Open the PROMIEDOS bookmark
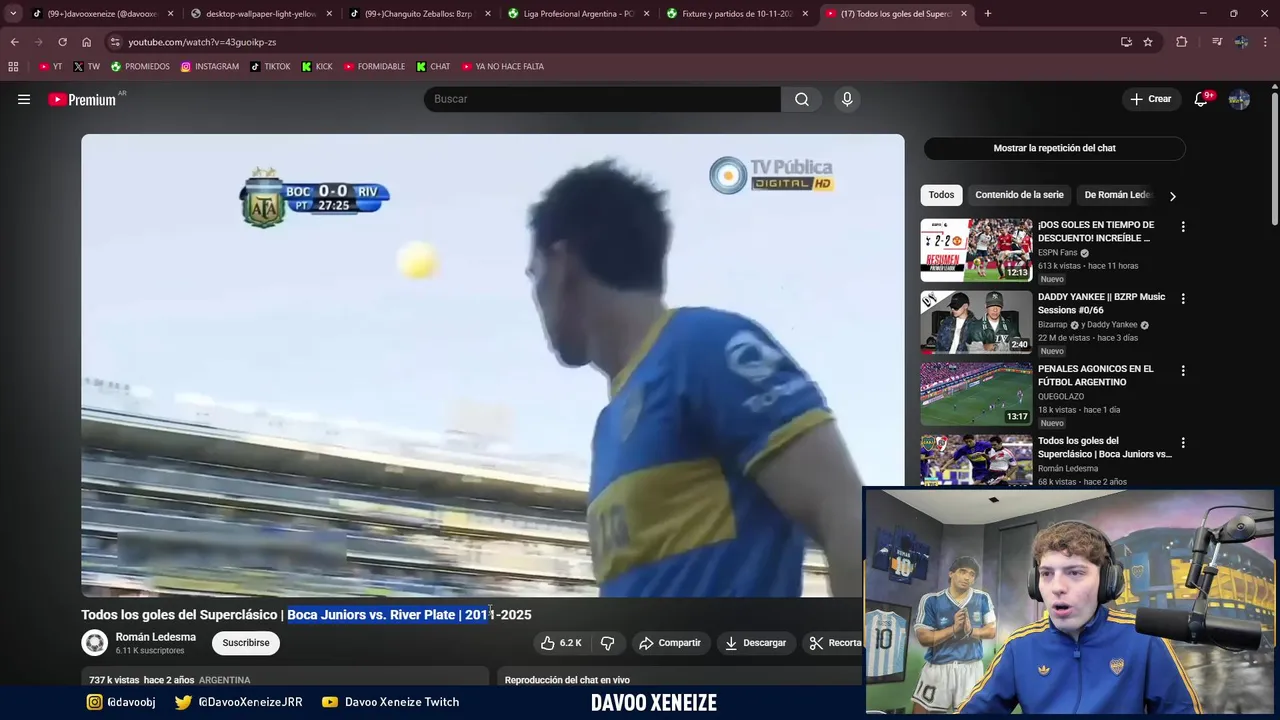1280x720 pixels. tap(140, 67)
